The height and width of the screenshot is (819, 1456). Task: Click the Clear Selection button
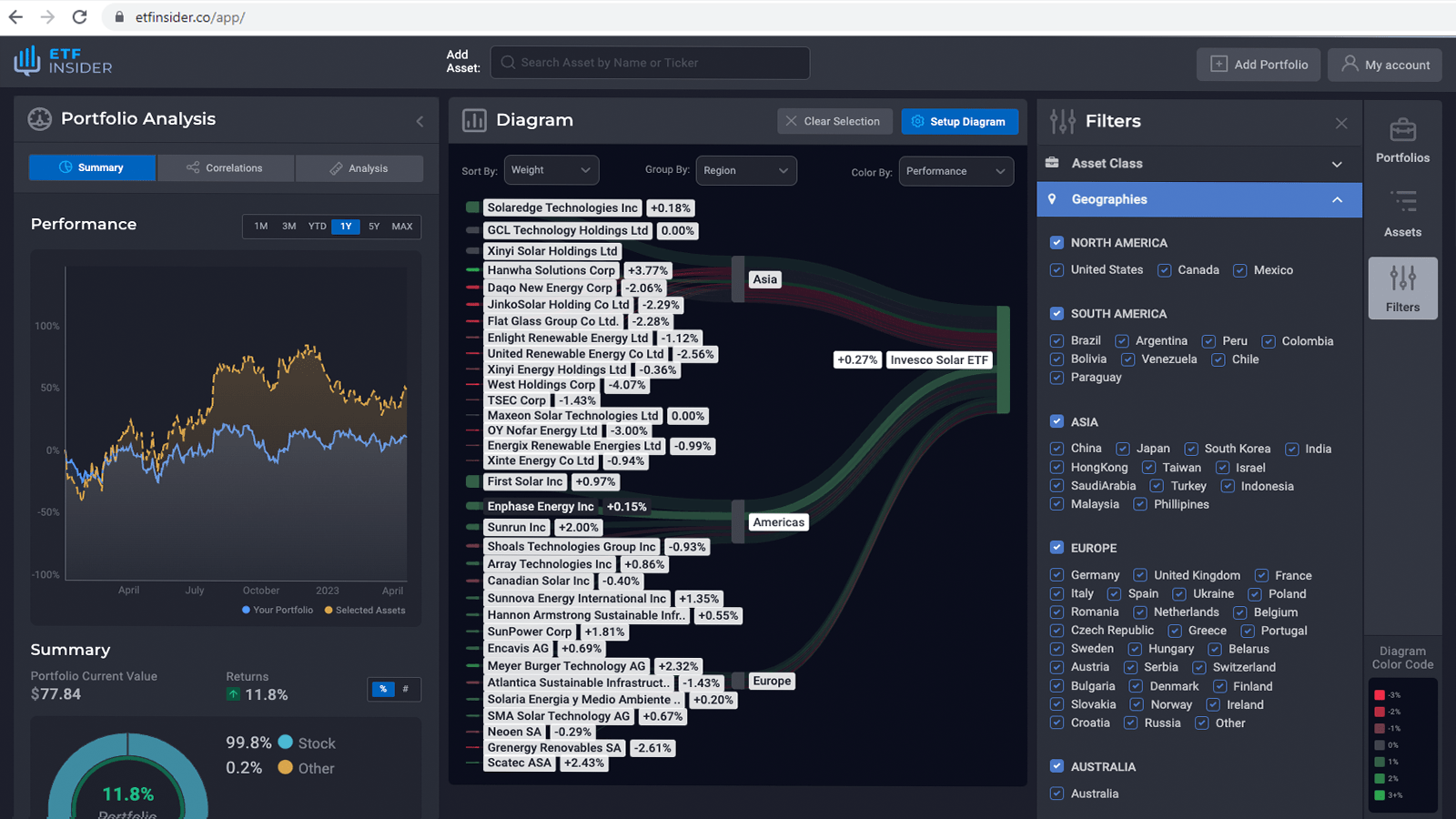coord(833,121)
